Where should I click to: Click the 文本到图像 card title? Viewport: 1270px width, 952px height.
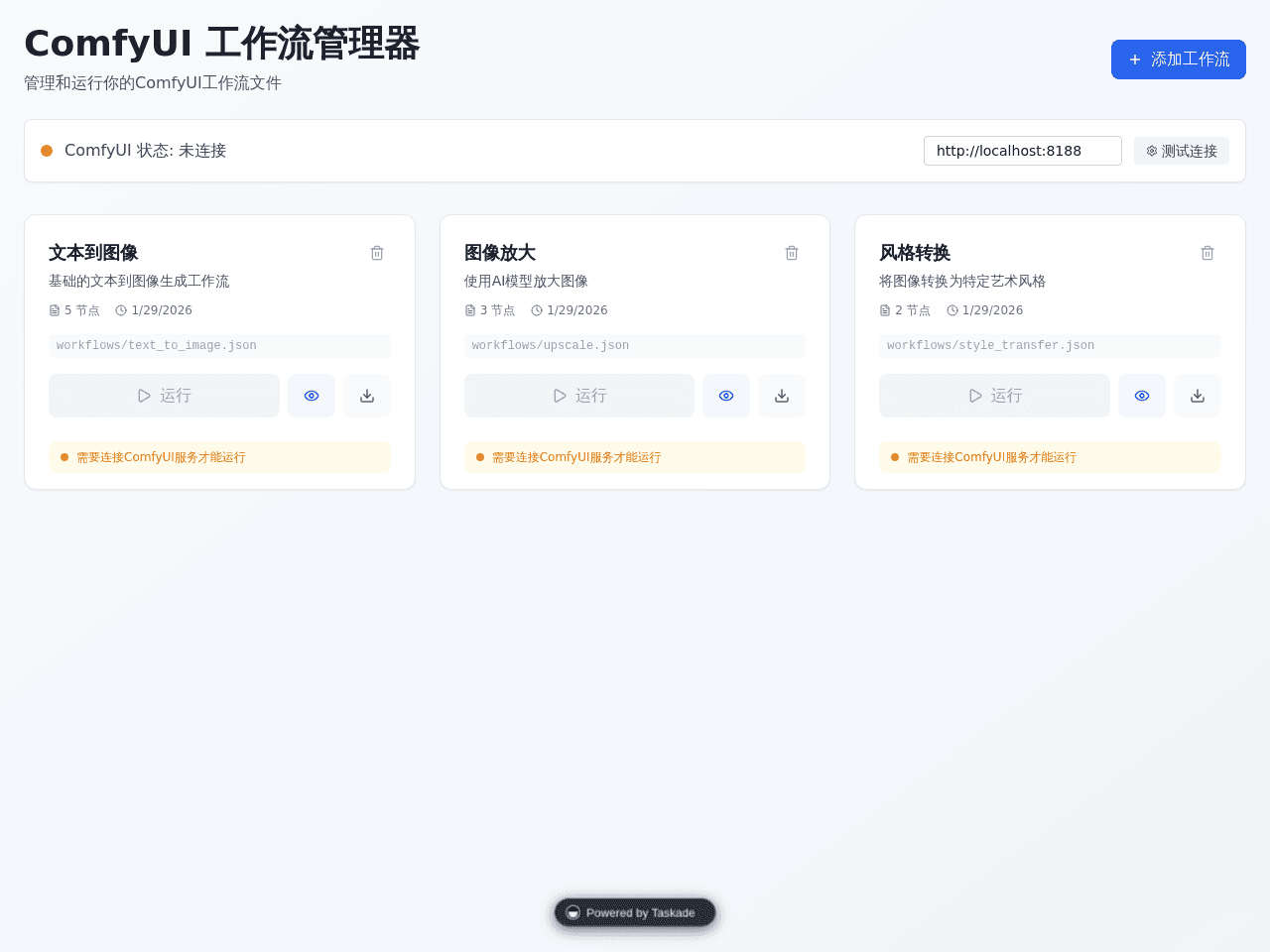(93, 253)
